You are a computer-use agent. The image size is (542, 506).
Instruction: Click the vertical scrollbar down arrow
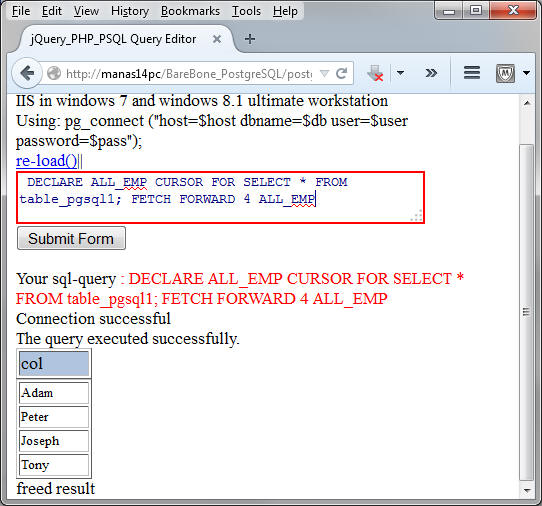527,490
